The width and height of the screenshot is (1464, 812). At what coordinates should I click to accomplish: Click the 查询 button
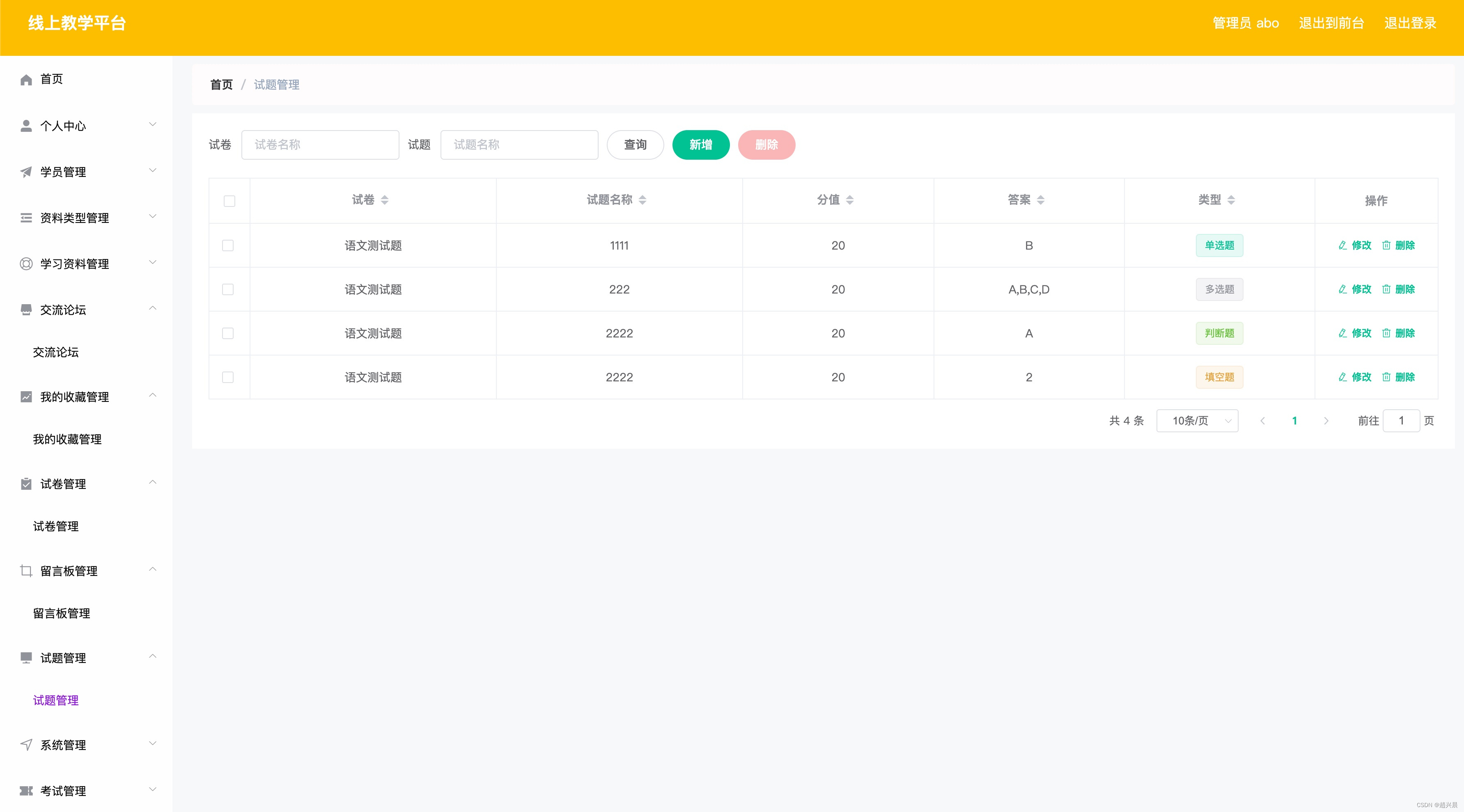tap(636, 145)
